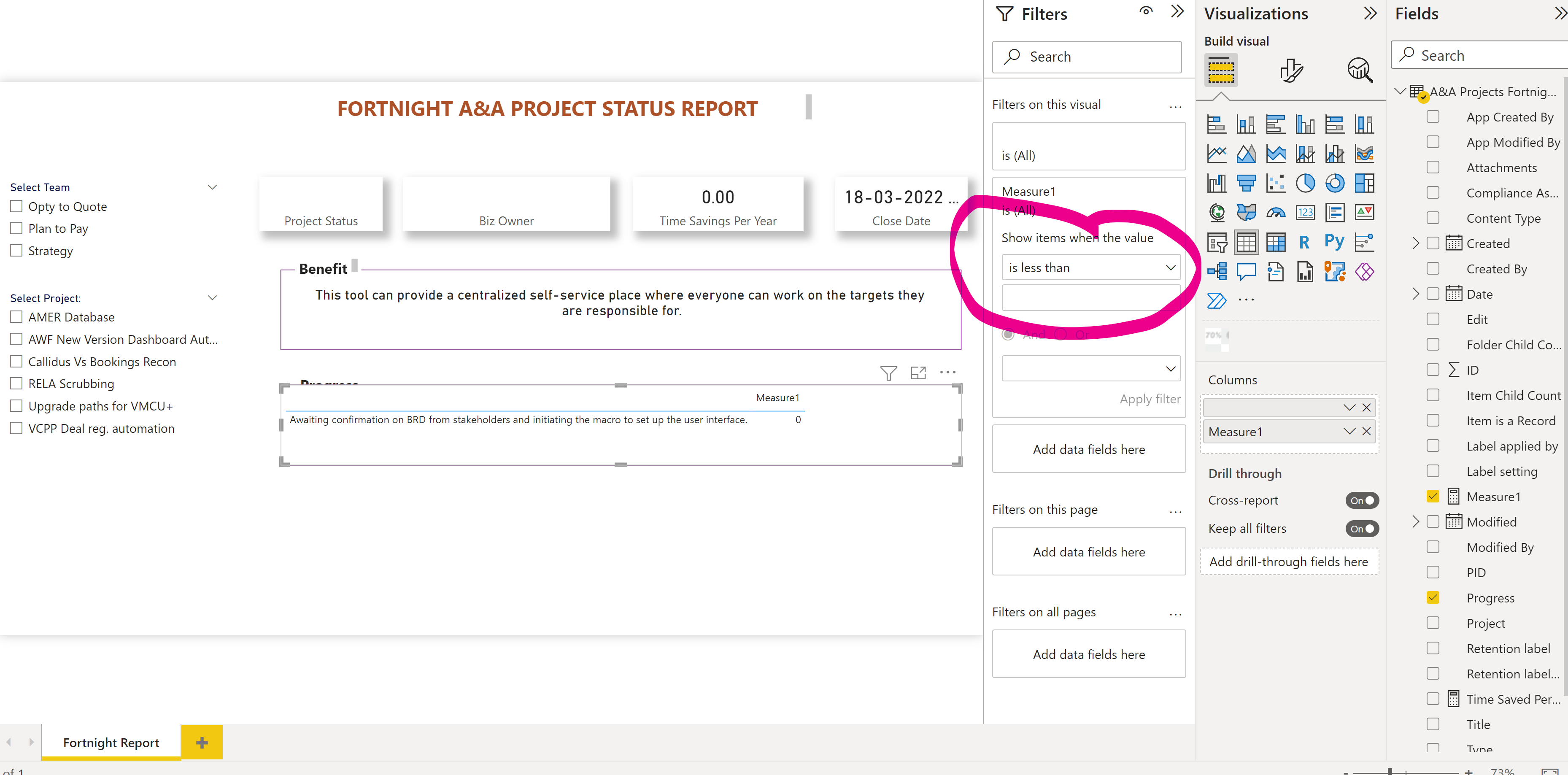Choose the R script visual icon
The width and height of the screenshot is (1568, 775).
point(1304,242)
